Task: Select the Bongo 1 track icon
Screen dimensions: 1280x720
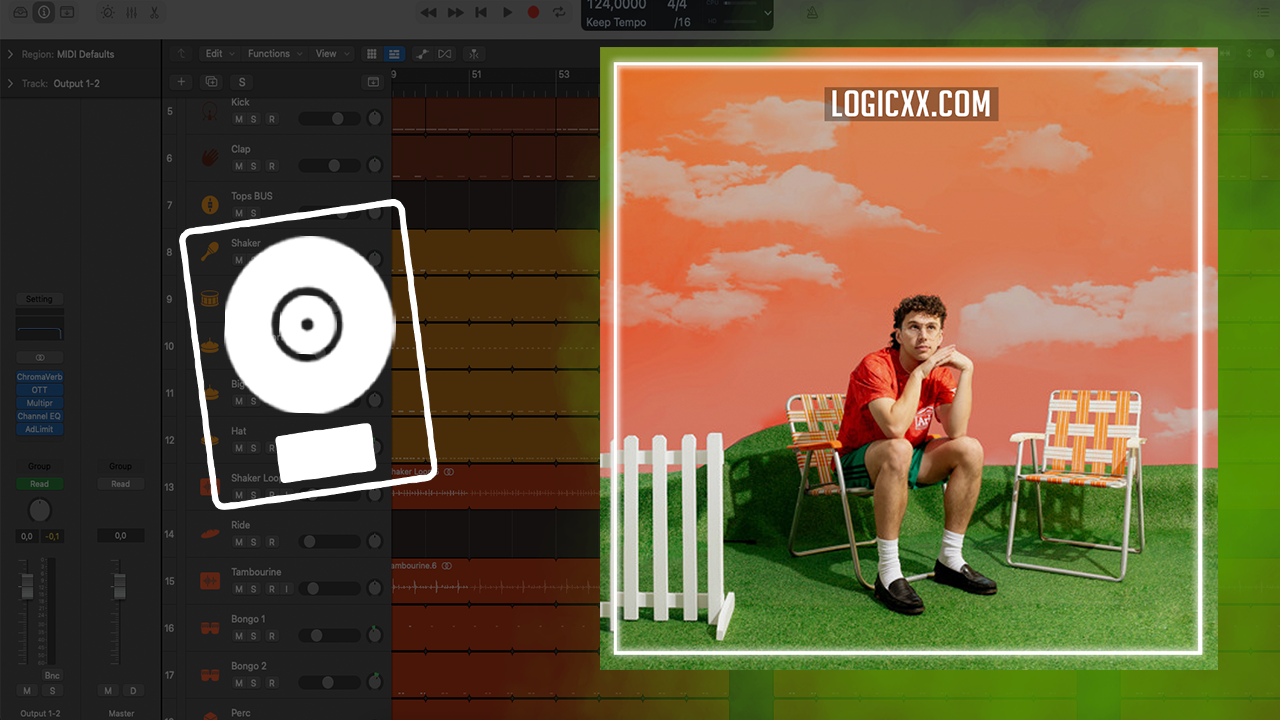Action: click(x=210, y=627)
